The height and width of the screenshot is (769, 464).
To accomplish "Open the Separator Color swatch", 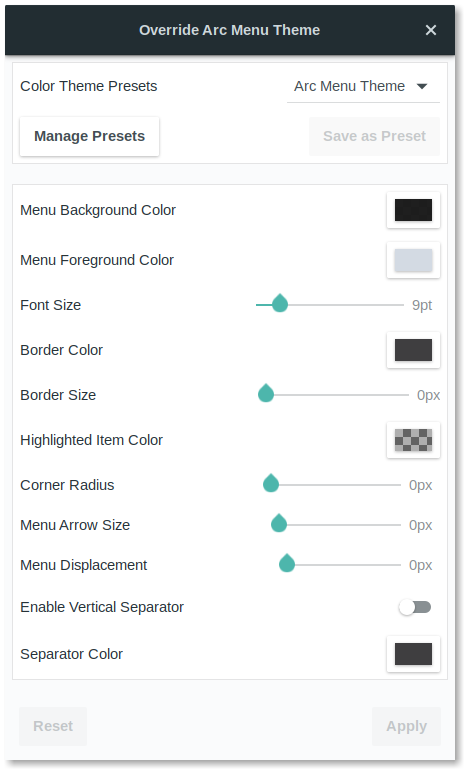I will tap(413, 654).
